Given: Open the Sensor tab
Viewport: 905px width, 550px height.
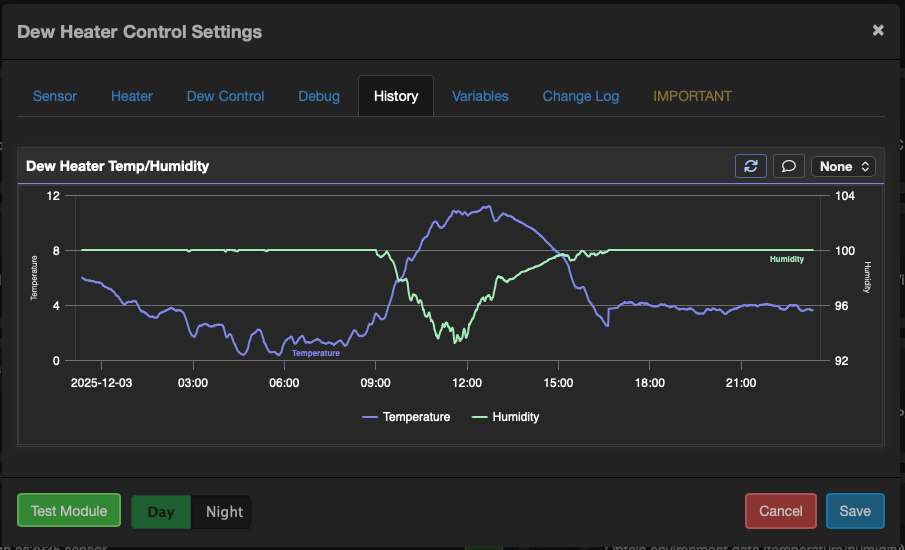Looking at the screenshot, I should click(55, 96).
